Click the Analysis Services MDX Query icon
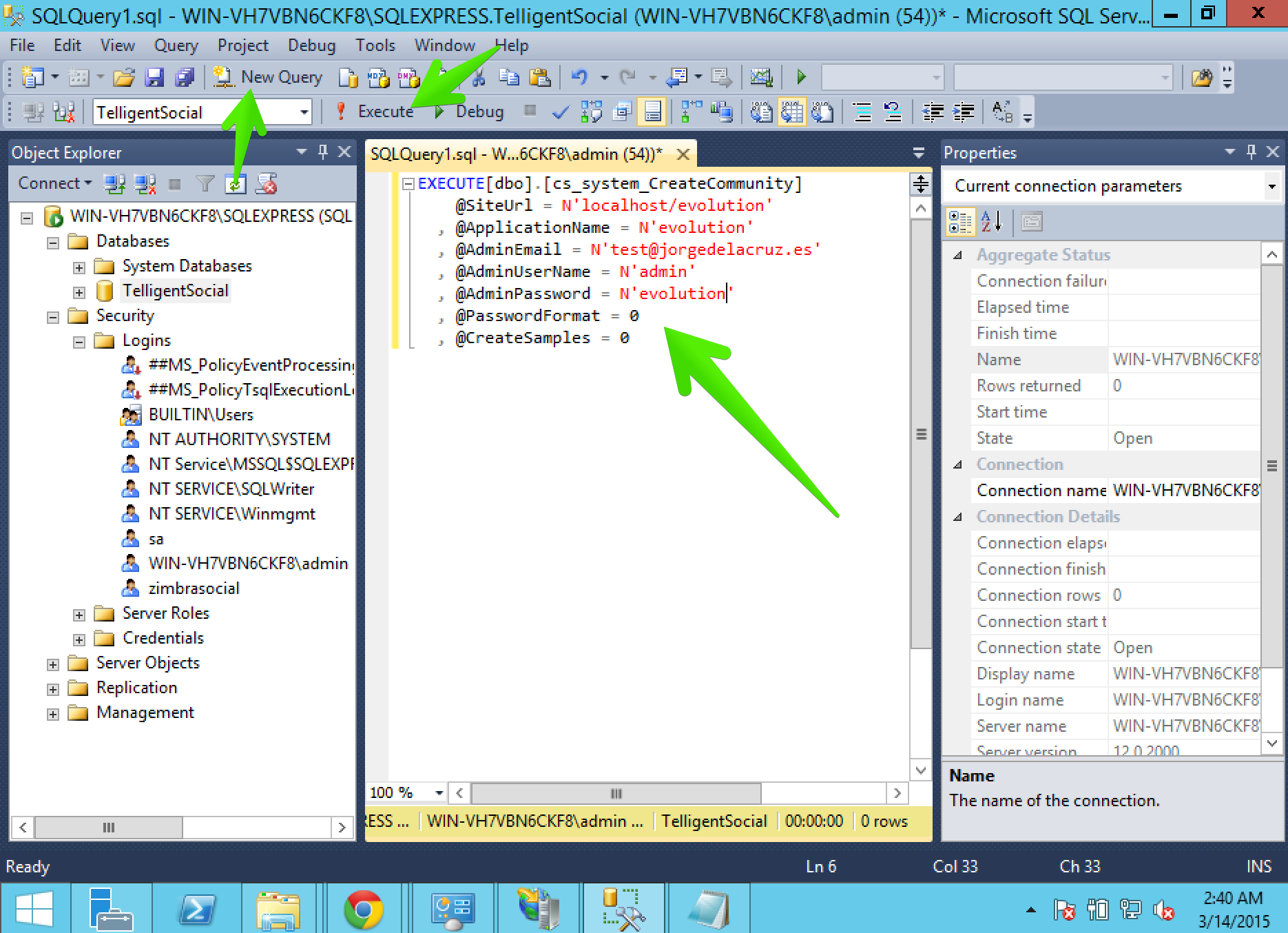This screenshot has width=1288, height=933. pyautogui.click(x=378, y=77)
